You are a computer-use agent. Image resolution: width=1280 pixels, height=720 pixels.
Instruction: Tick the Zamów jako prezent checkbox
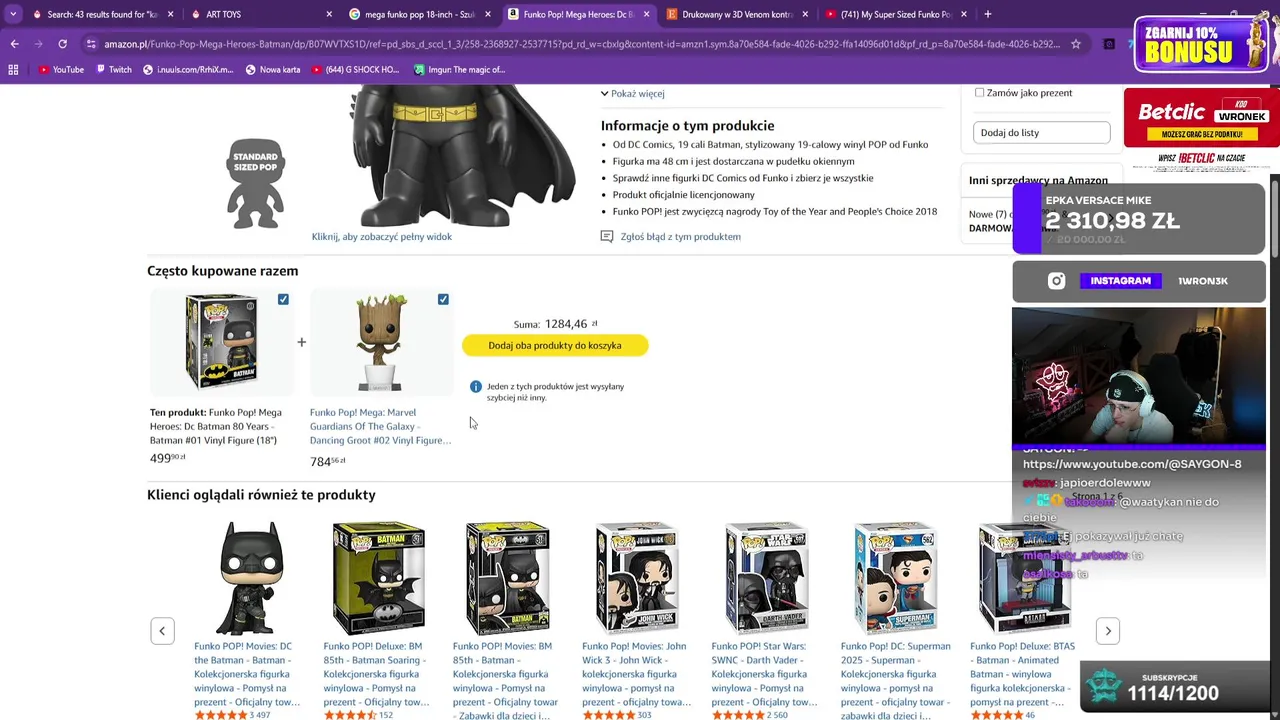979,93
